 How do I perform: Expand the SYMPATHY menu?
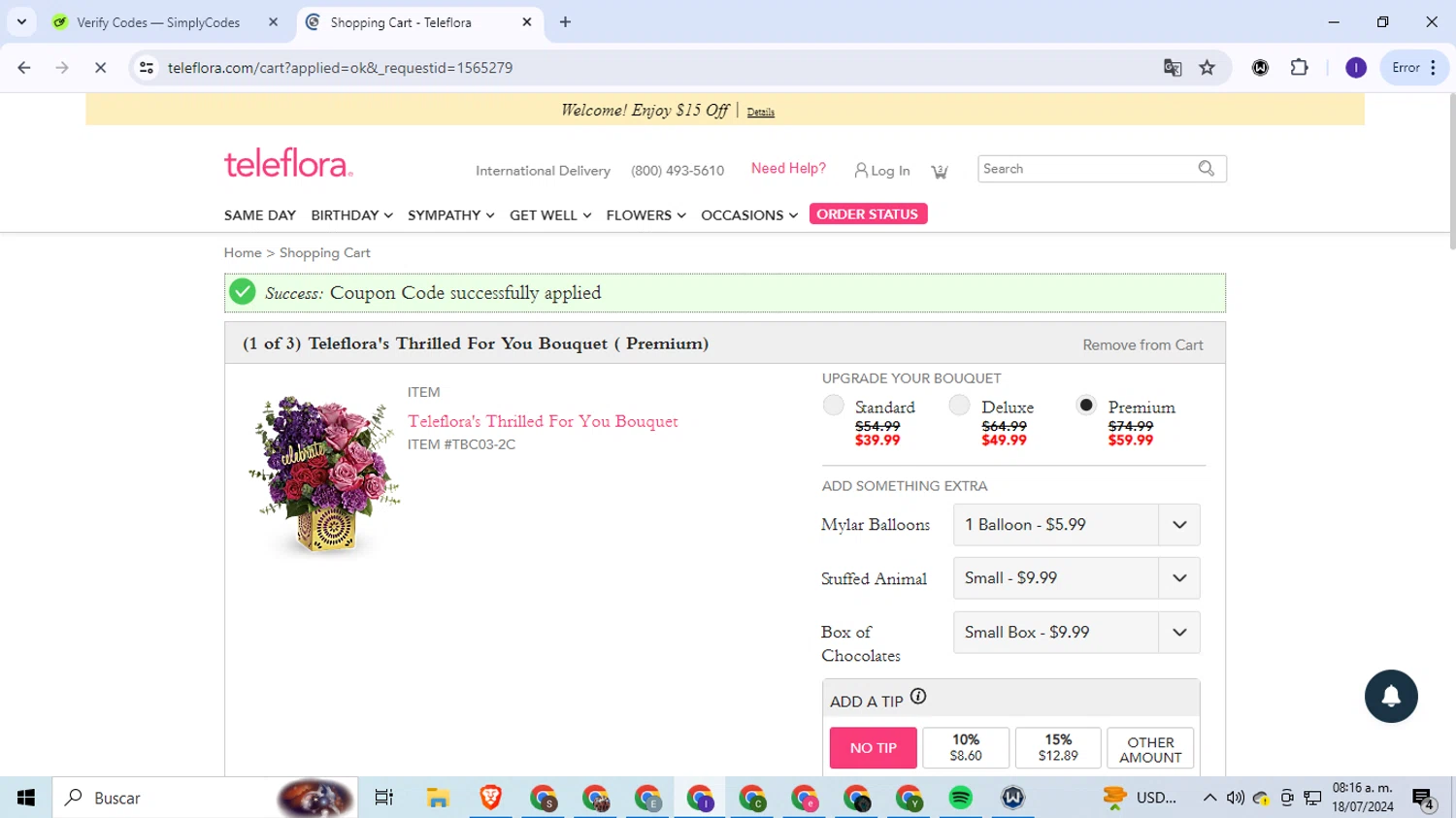pyautogui.click(x=450, y=215)
